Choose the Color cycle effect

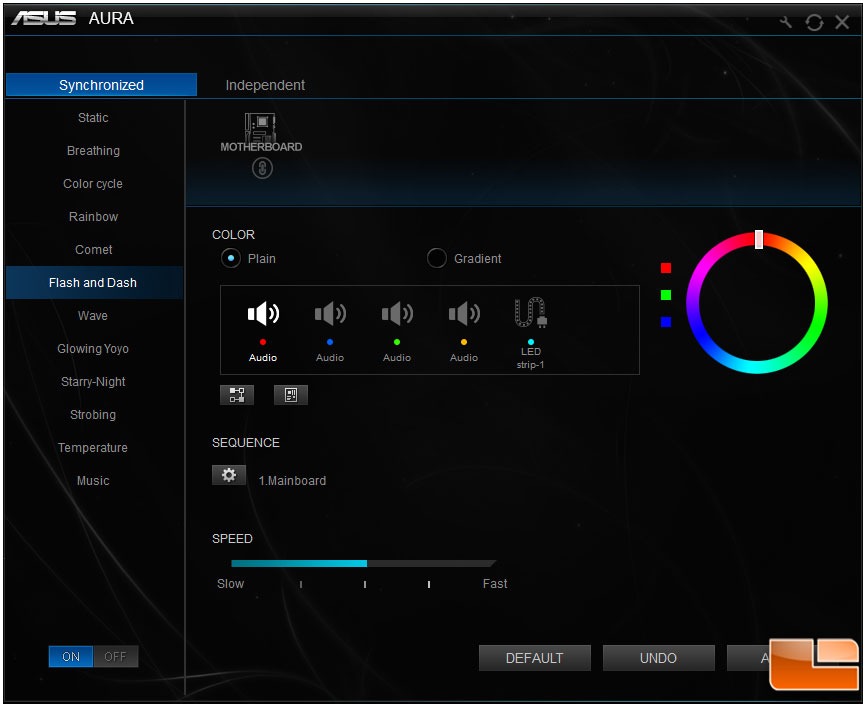[93, 184]
